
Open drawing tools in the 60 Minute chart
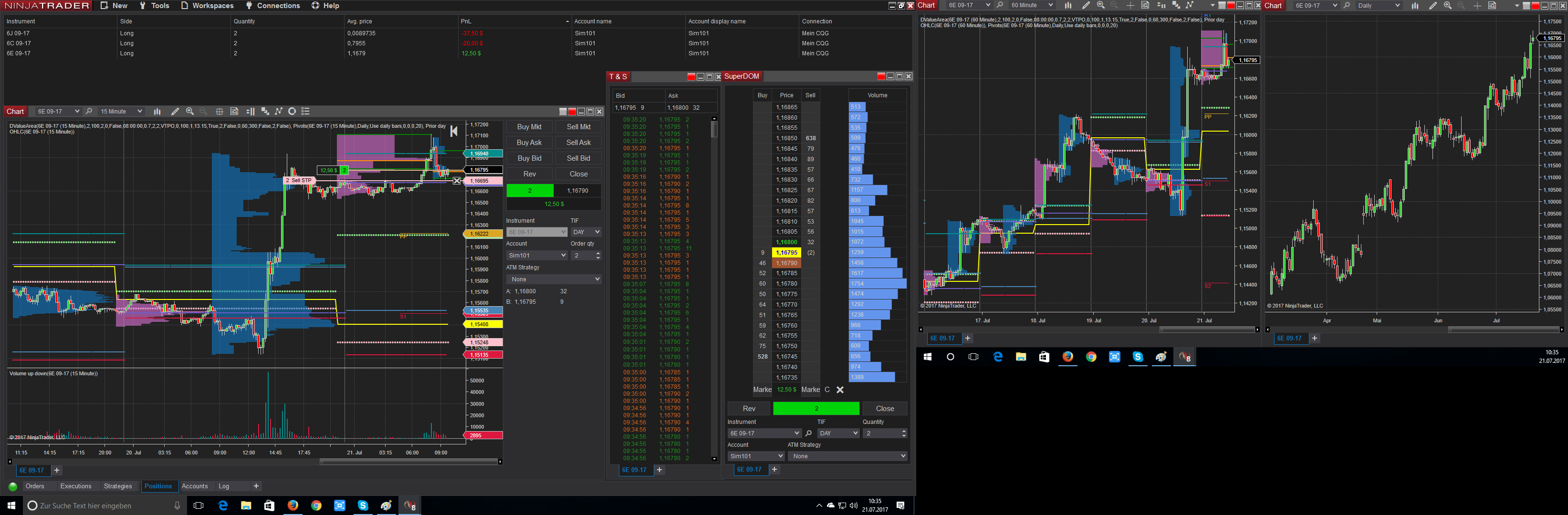pos(1086,5)
